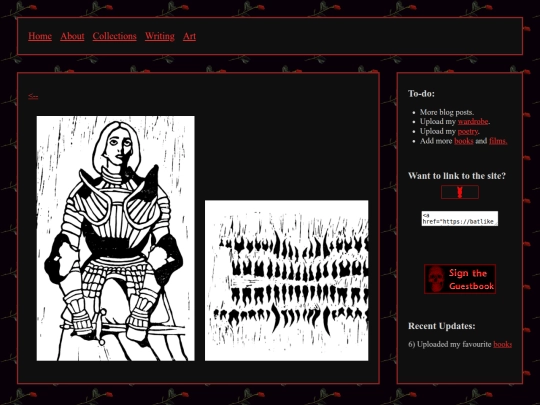Open the books link in To-do list
Screen dimensions: 540x405
pyautogui.click(x=464, y=141)
